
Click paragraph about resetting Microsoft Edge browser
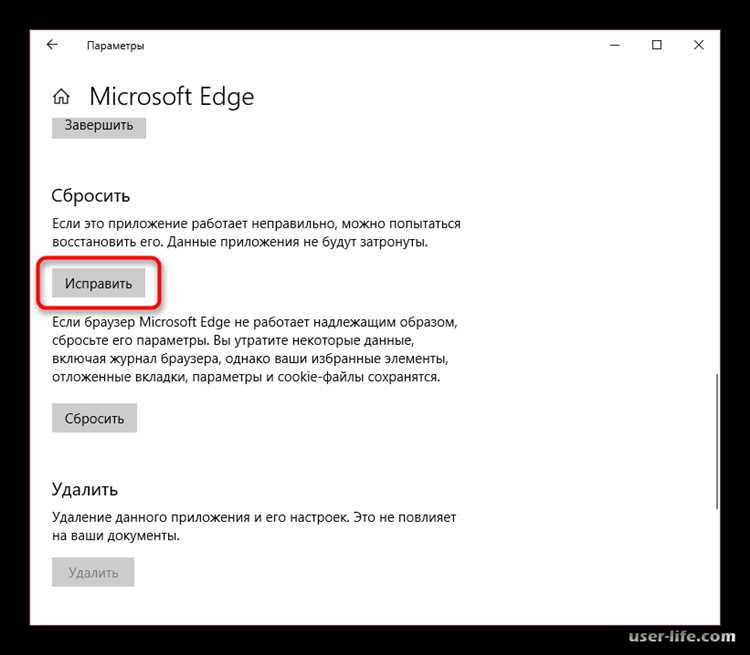tap(254, 349)
